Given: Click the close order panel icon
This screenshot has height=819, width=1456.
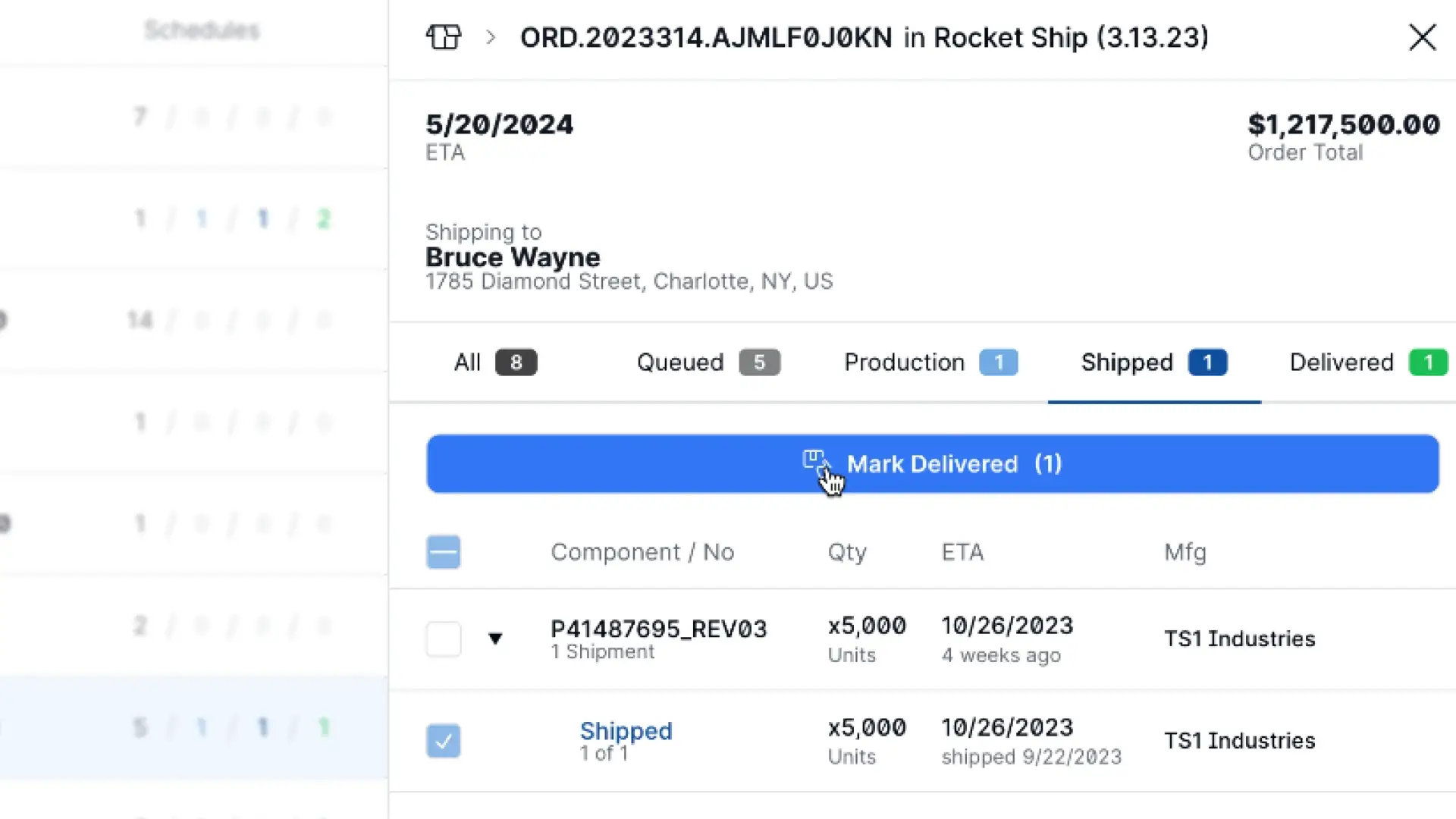Looking at the screenshot, I should (x=1422, y=38).
